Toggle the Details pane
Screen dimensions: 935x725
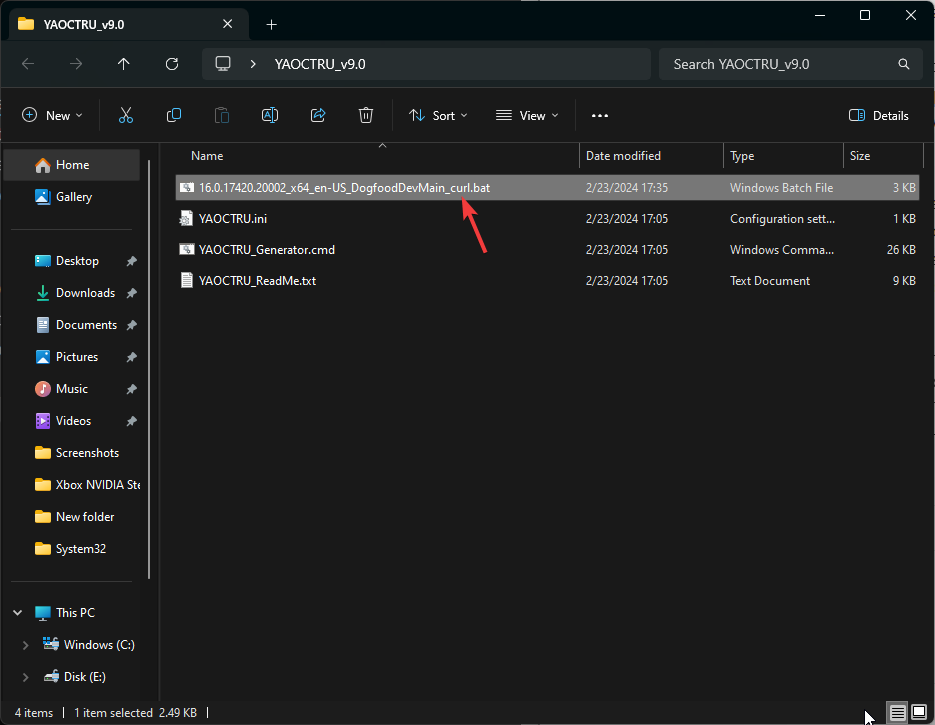(879, 115)
